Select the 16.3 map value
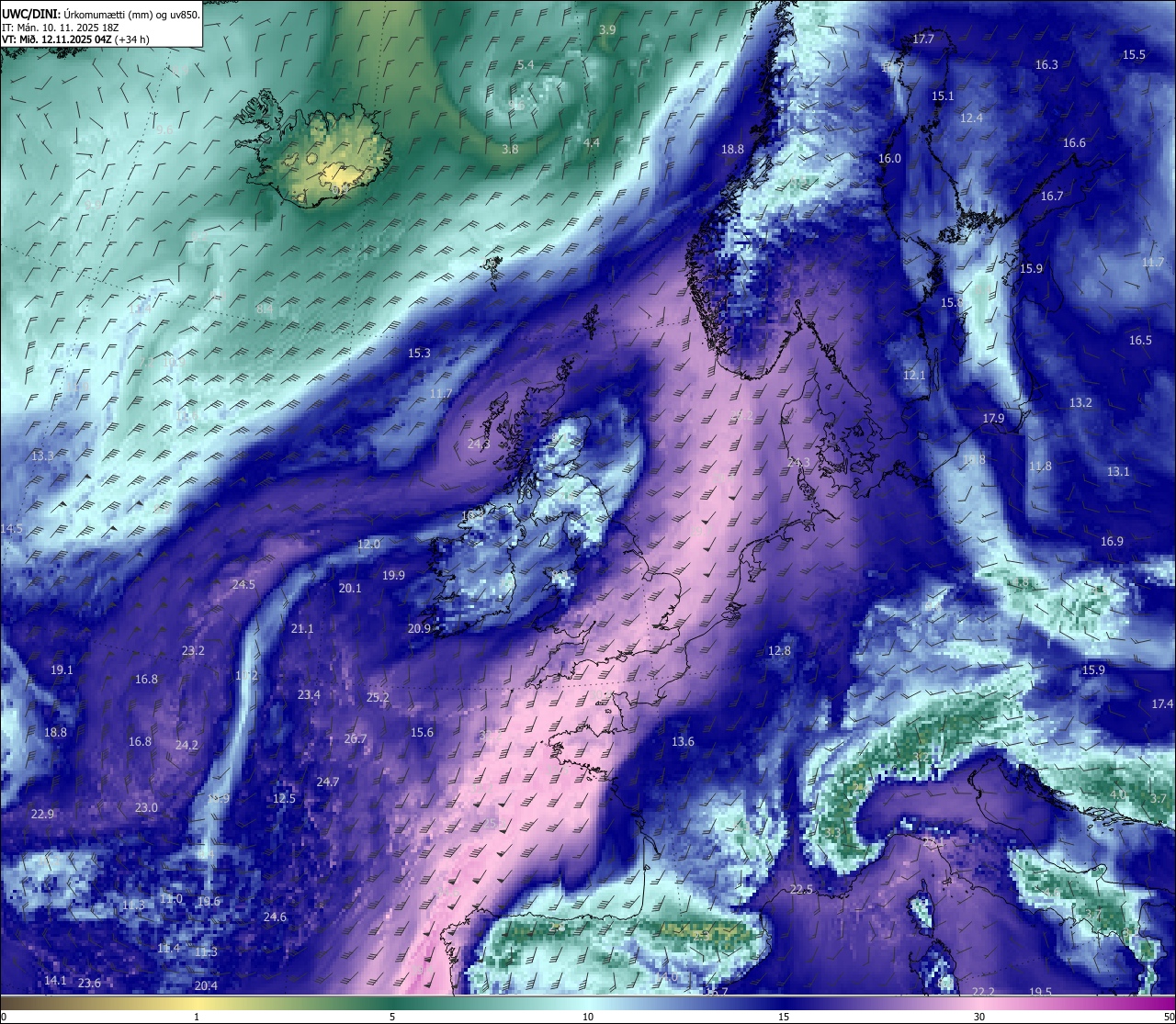 (x=1046, y=64)
